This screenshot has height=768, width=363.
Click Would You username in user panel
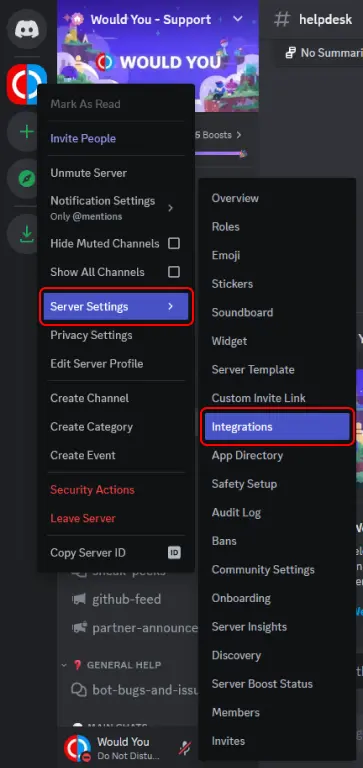pos(123,742)
